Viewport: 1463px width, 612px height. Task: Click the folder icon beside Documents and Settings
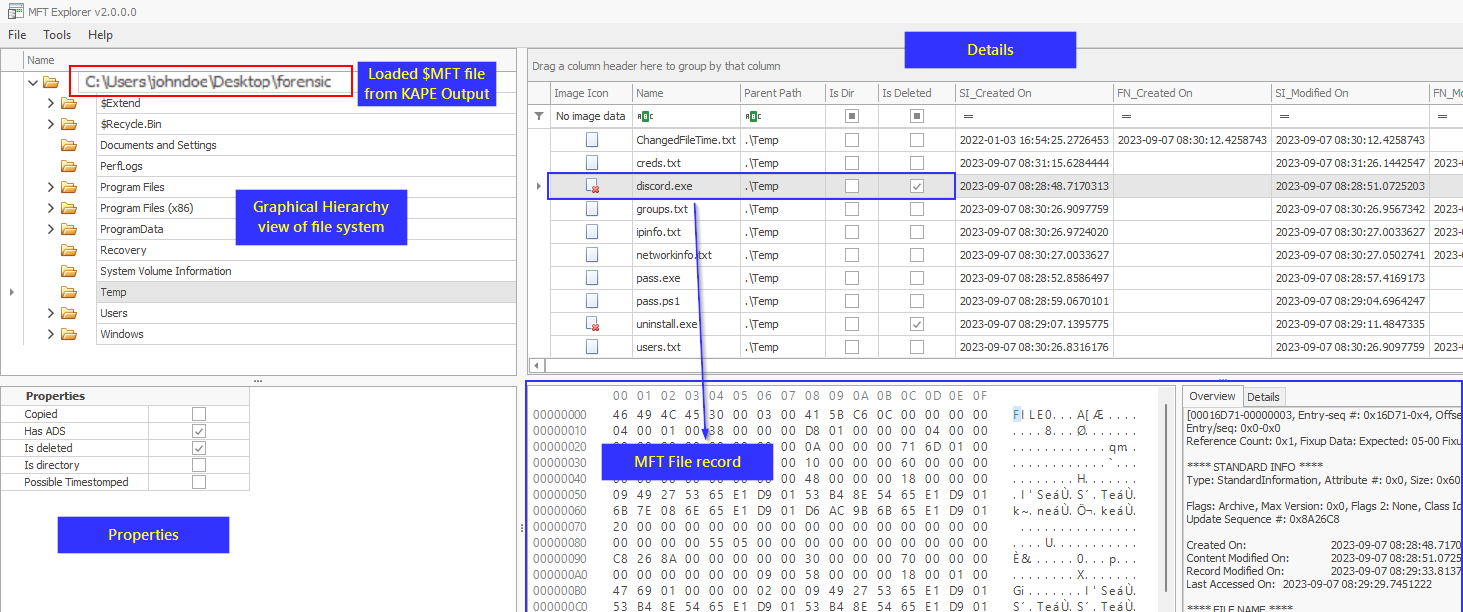pos(69,145)
